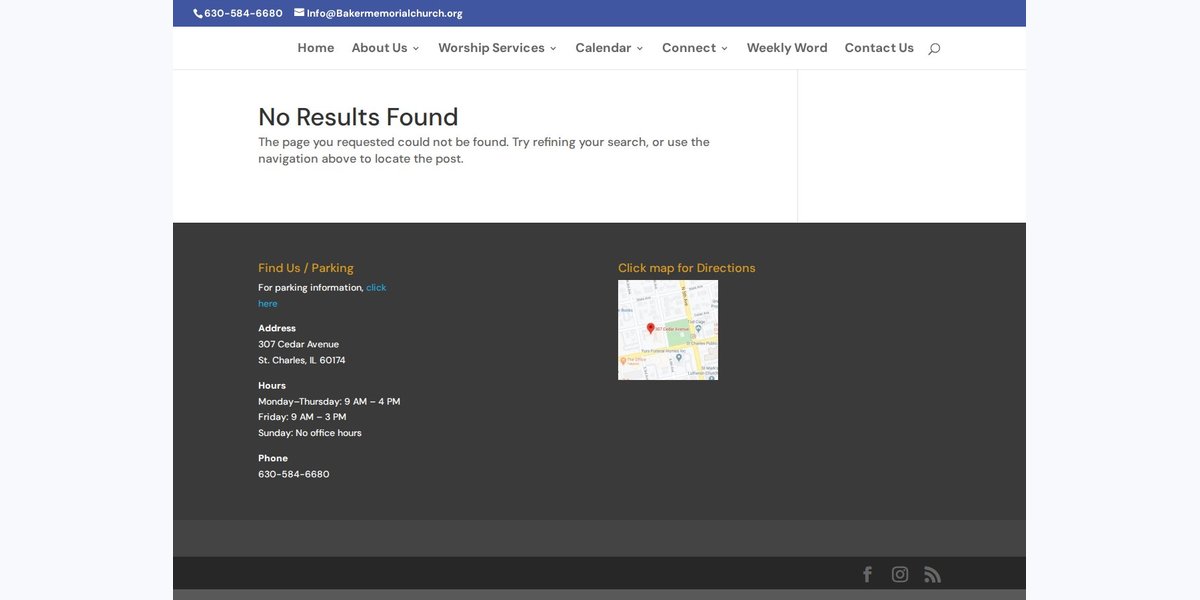Viewport: 1200px width, 600px height.
Task: Click the Info@Bakermemorialchurch.org email link
Action: tap(384, 13)
